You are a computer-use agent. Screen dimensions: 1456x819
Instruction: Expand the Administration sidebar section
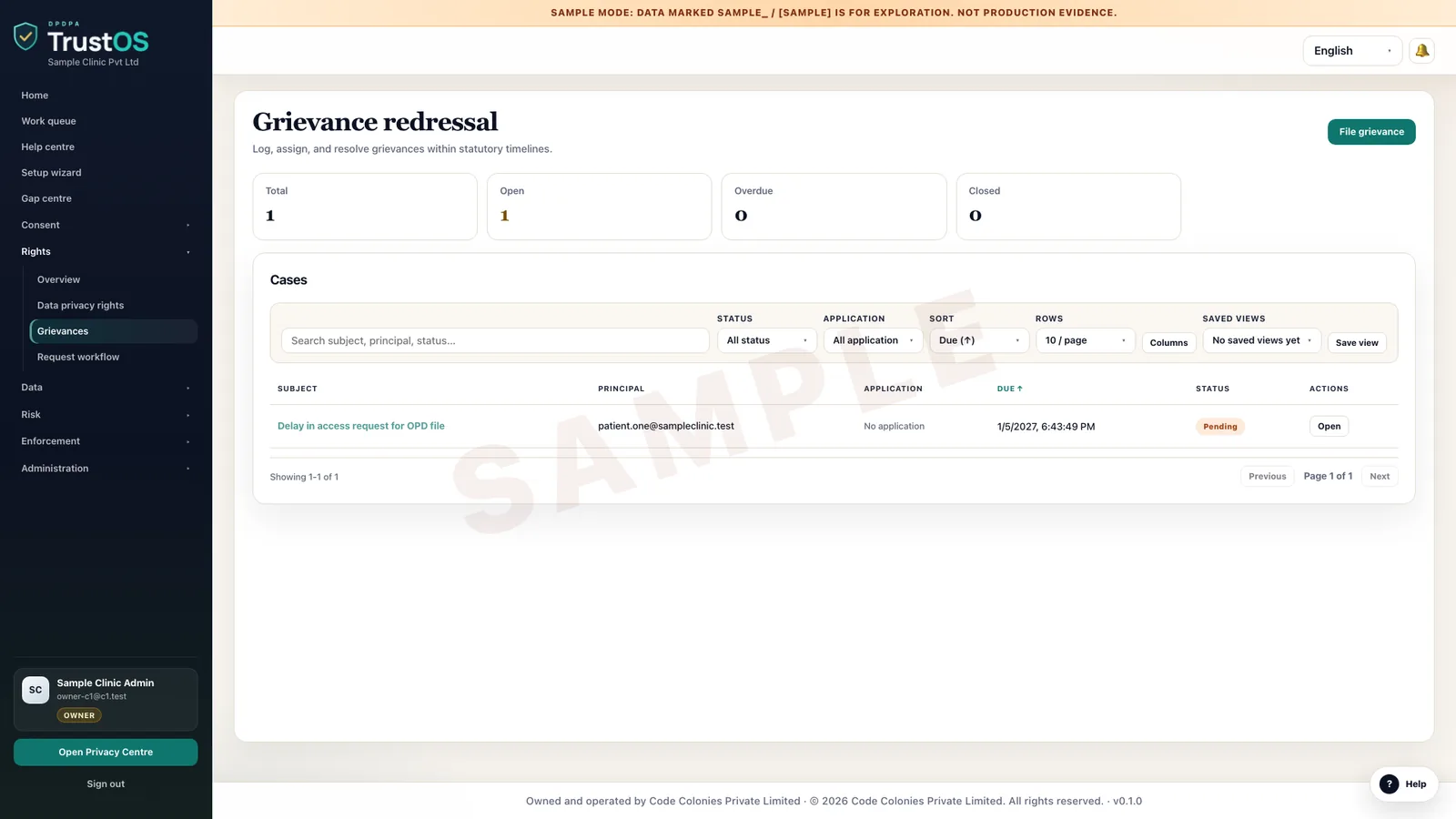point(106,469)
